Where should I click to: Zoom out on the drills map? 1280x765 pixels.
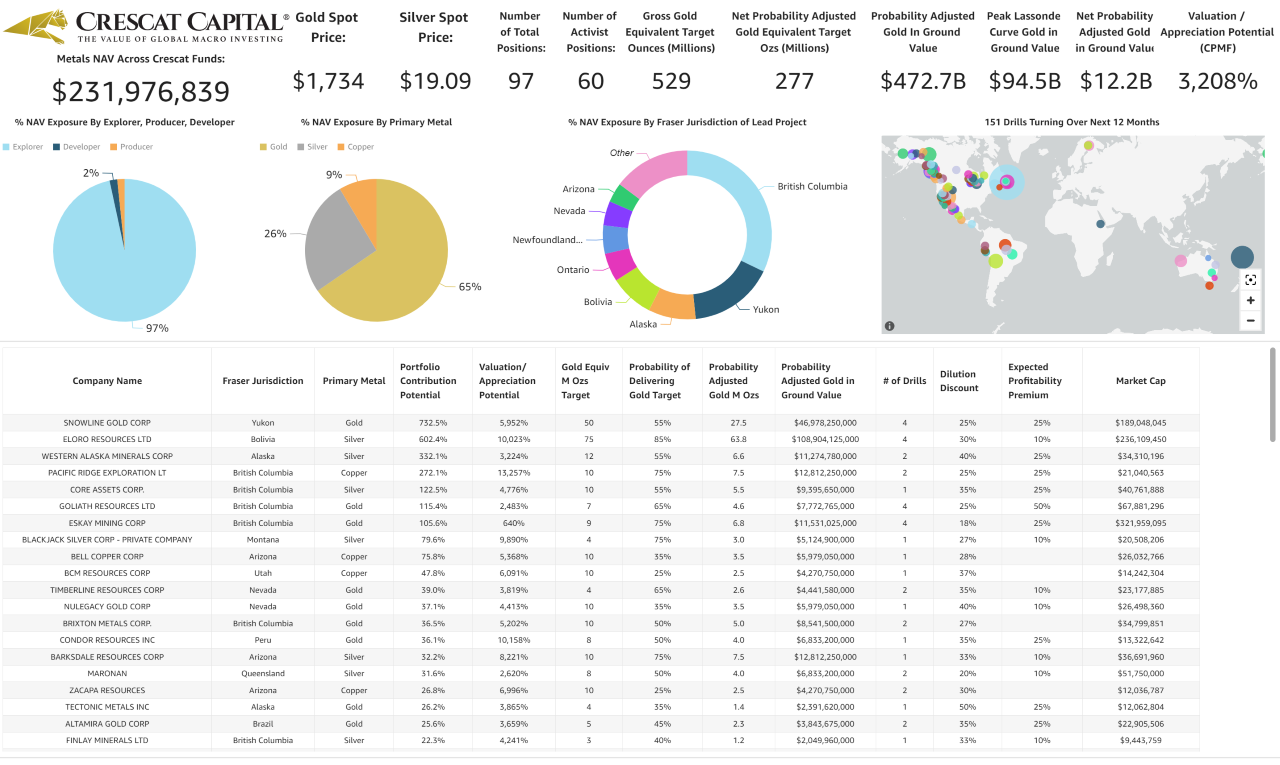tap(1250, 321)
